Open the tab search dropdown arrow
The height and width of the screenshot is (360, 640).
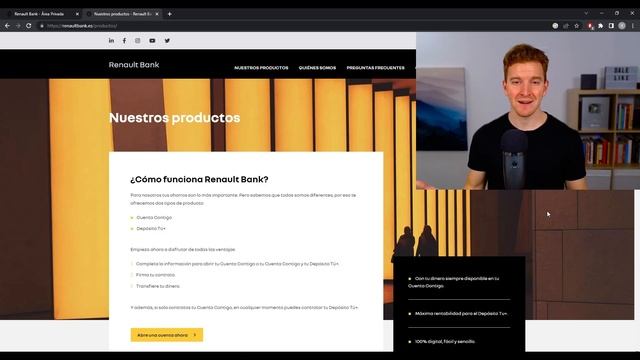click(586, 13)
